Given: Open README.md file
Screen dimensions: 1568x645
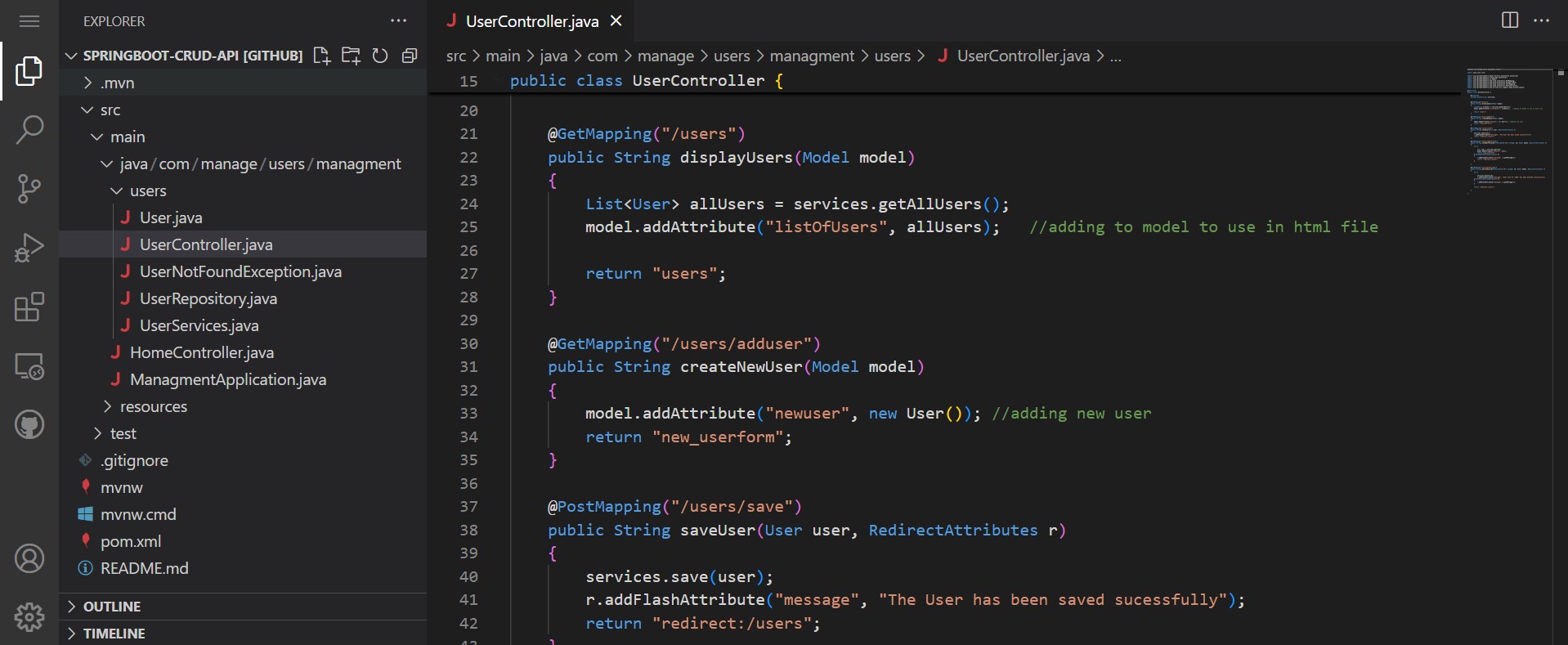Looking at the screenshot, I should (x=243, y=568).
